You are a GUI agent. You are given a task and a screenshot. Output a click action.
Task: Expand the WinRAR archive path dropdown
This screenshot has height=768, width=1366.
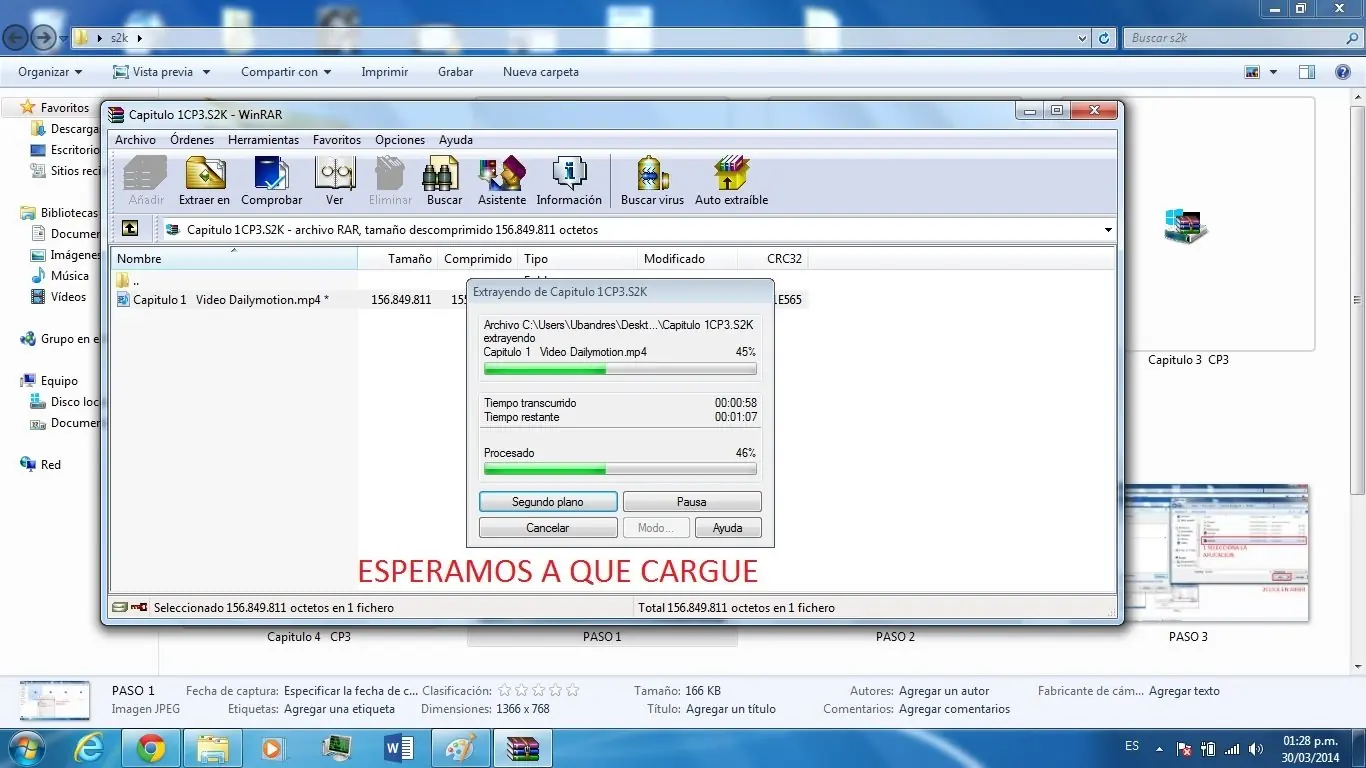[x=1108, y=230]
